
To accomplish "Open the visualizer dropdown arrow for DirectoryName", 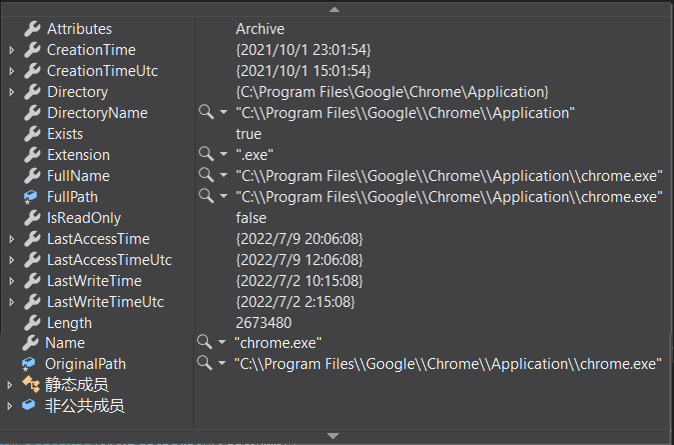I will point(223,113).
